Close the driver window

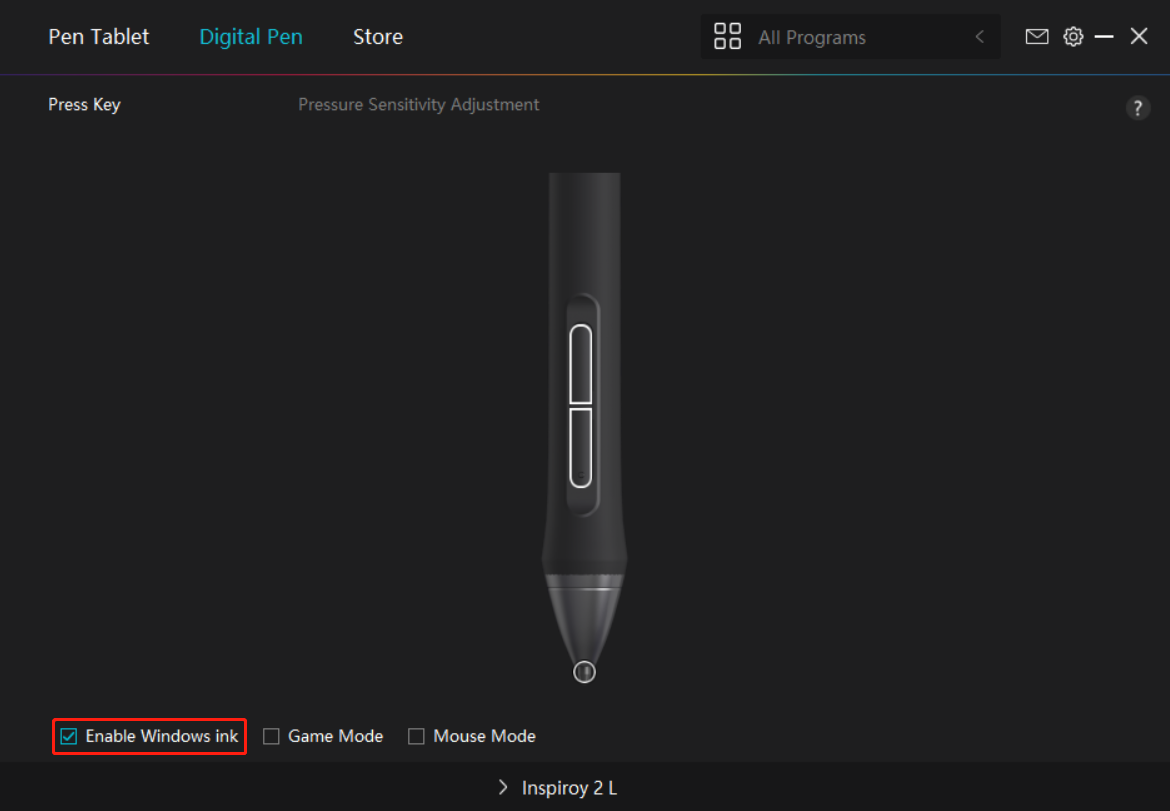[x=1139, y=37]
